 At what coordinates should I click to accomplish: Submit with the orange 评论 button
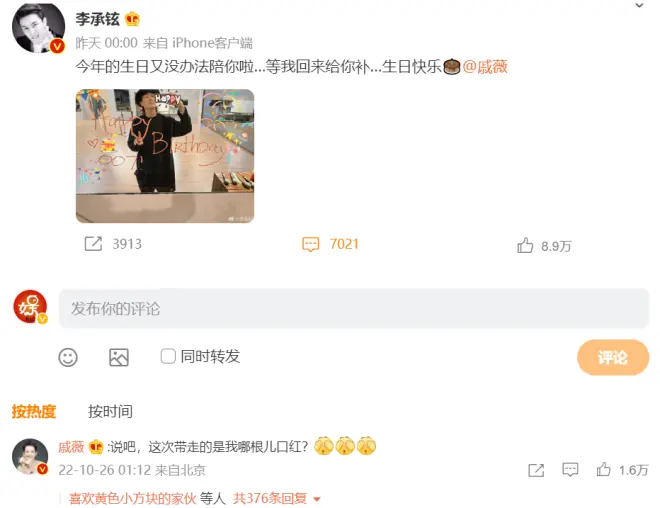pos(613,357)
